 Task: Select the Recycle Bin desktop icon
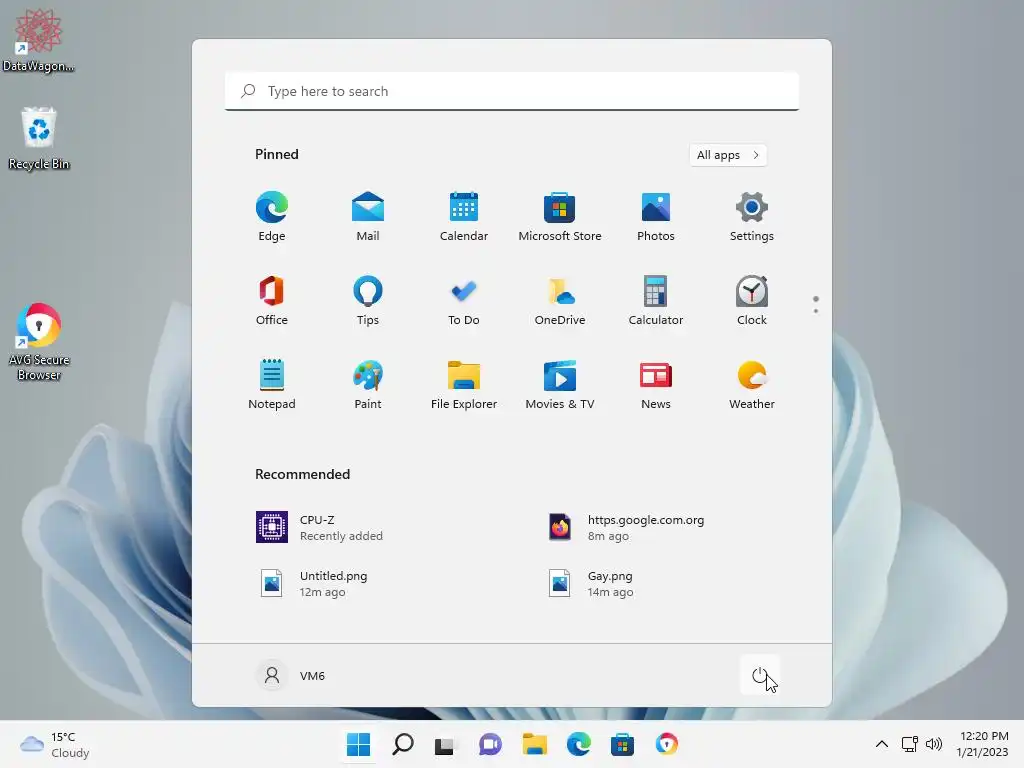pyautogui.click(x=39, y=138)
